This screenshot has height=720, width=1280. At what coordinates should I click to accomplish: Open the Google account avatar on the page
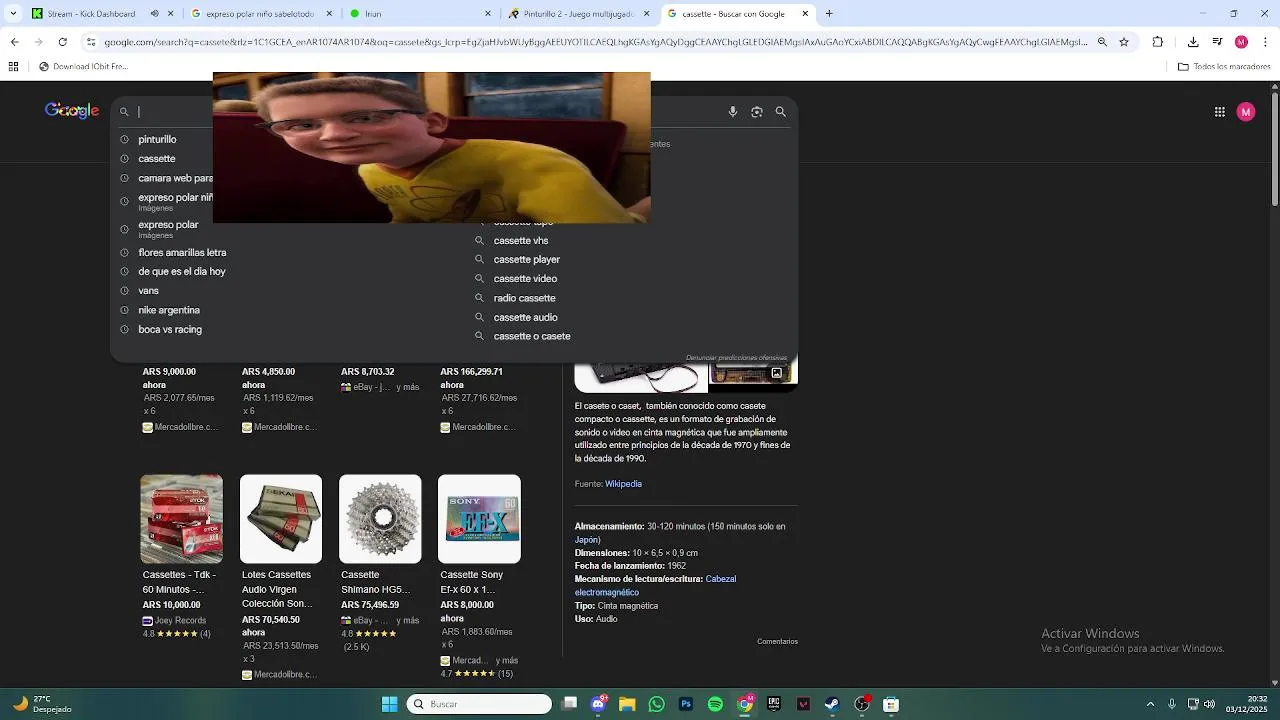point(1246,112)
